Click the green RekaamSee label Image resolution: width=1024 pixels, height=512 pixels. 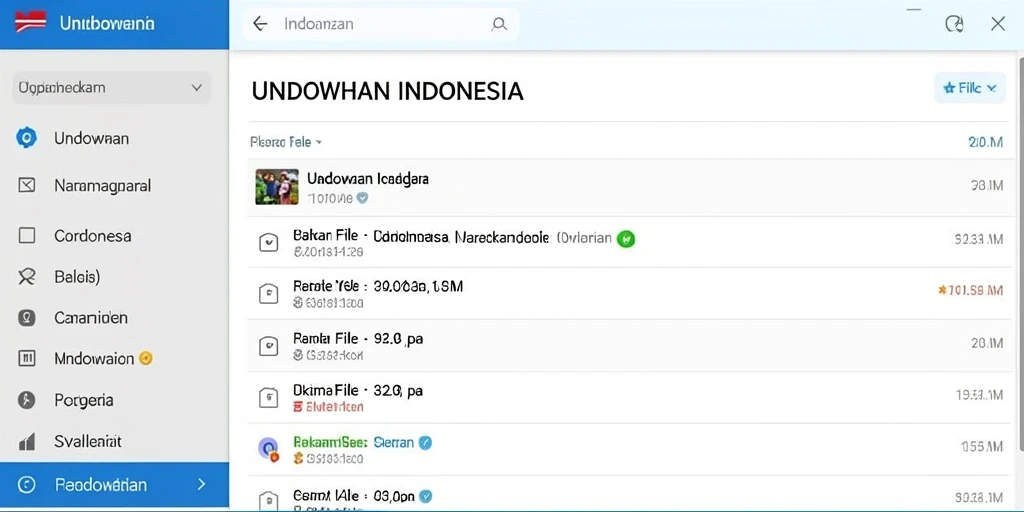(x=331, y=442)
